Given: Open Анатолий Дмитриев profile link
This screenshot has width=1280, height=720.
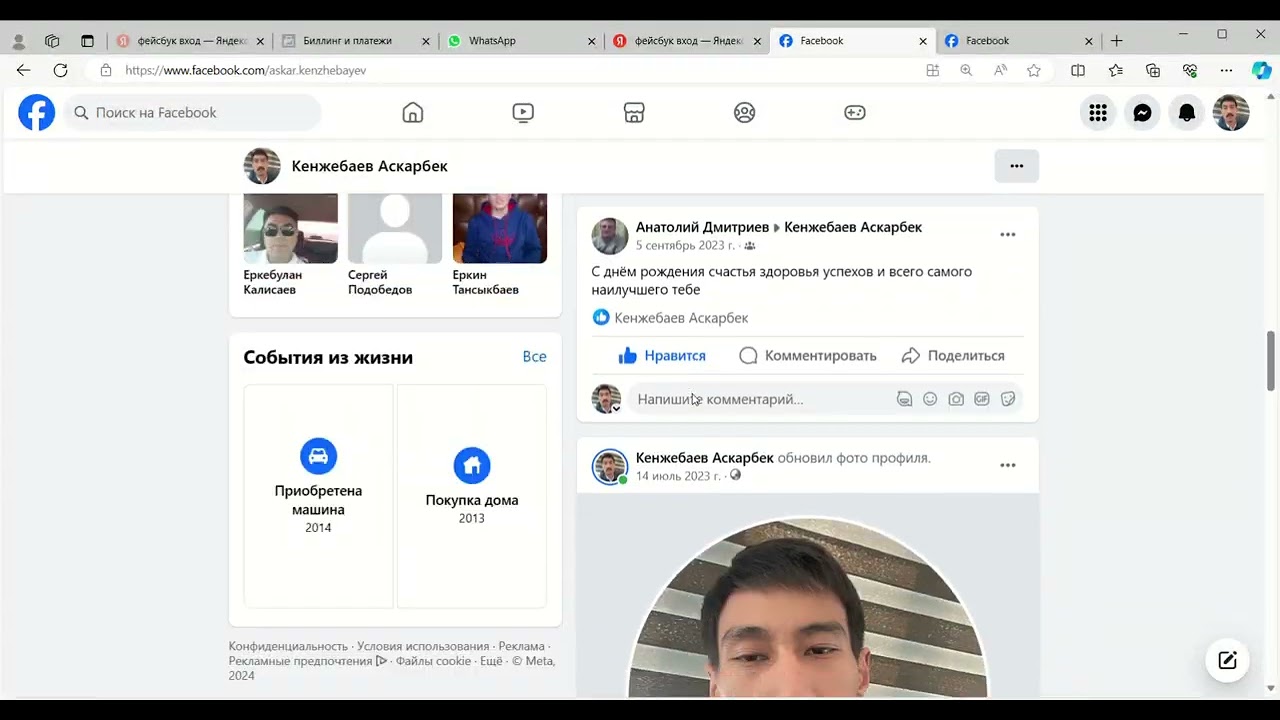Looking at the screenshot, I should (x=702, y=227).
